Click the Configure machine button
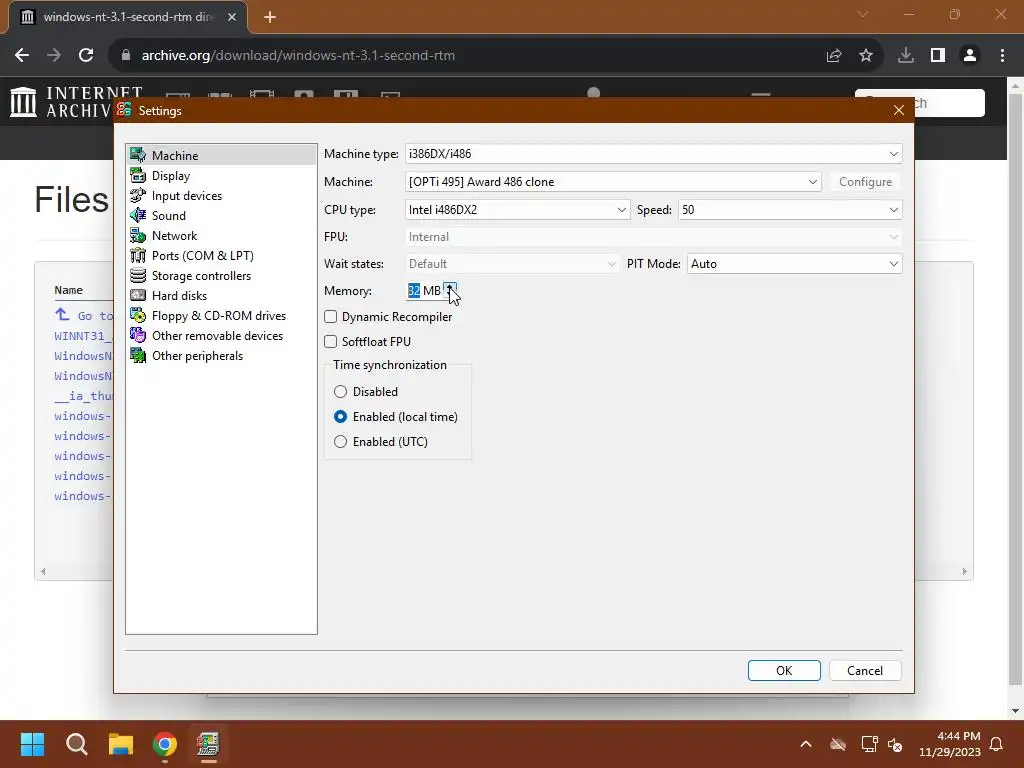Screen dimensions: 1024x768 coord(865,182)
